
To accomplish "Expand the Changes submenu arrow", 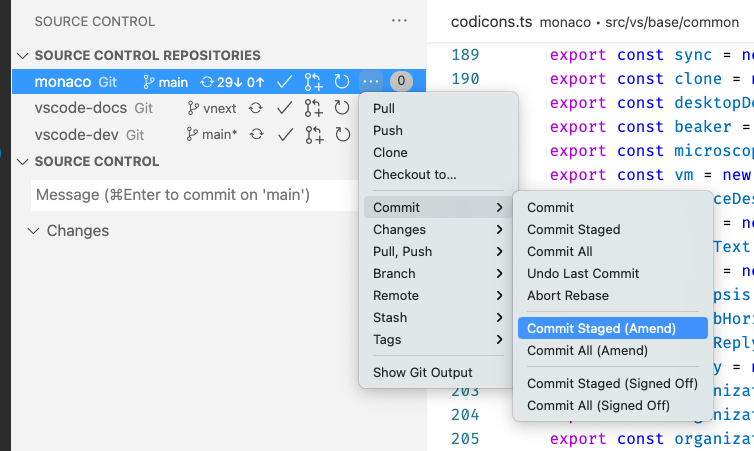I will click(499, 229).
